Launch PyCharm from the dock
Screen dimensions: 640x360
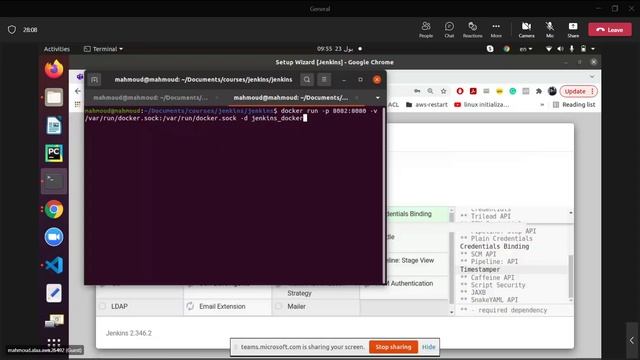tap(54, 153)
